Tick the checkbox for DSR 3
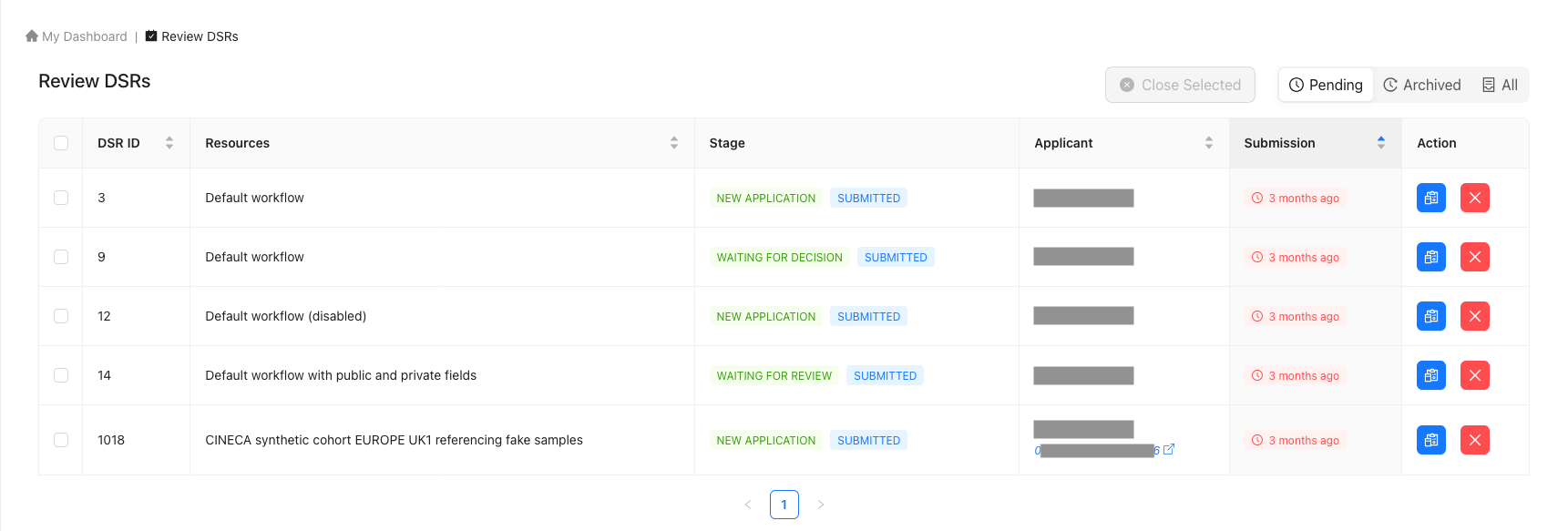 pos(61,198)
